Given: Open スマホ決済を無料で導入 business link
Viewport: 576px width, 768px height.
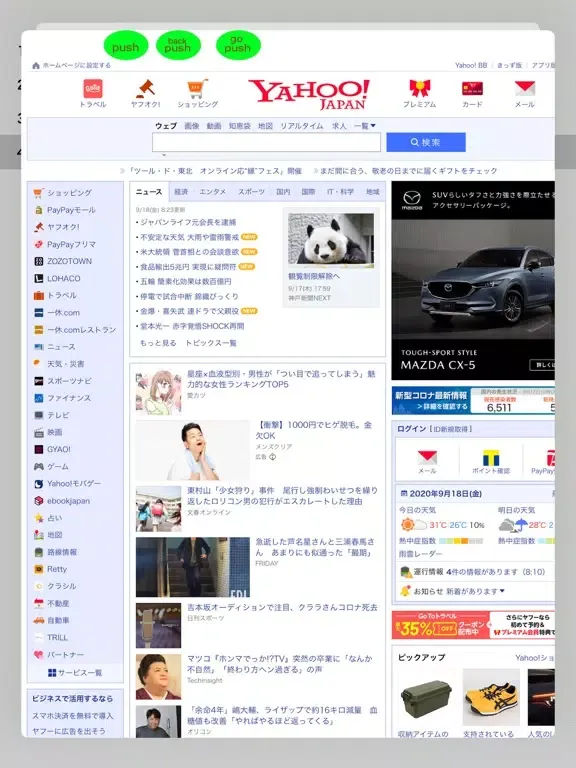Looking at the screenshot, I should (x=72, y=716).
